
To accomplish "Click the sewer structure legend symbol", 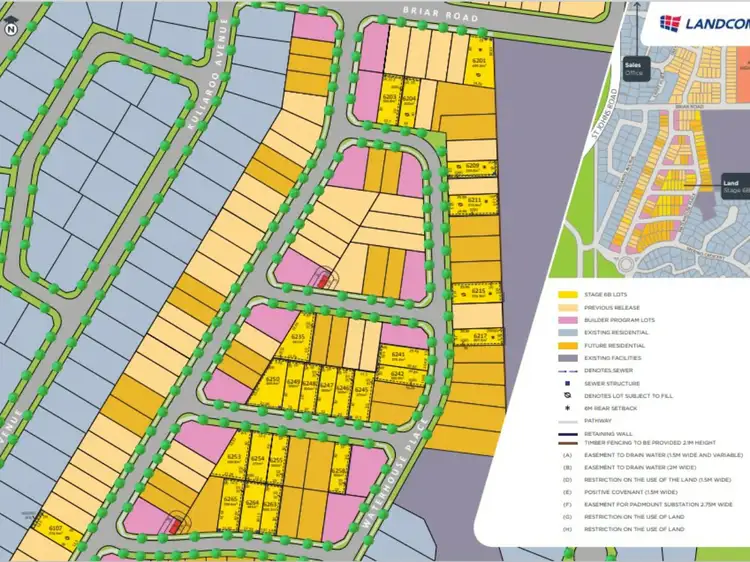I will (x=566, y=383).
